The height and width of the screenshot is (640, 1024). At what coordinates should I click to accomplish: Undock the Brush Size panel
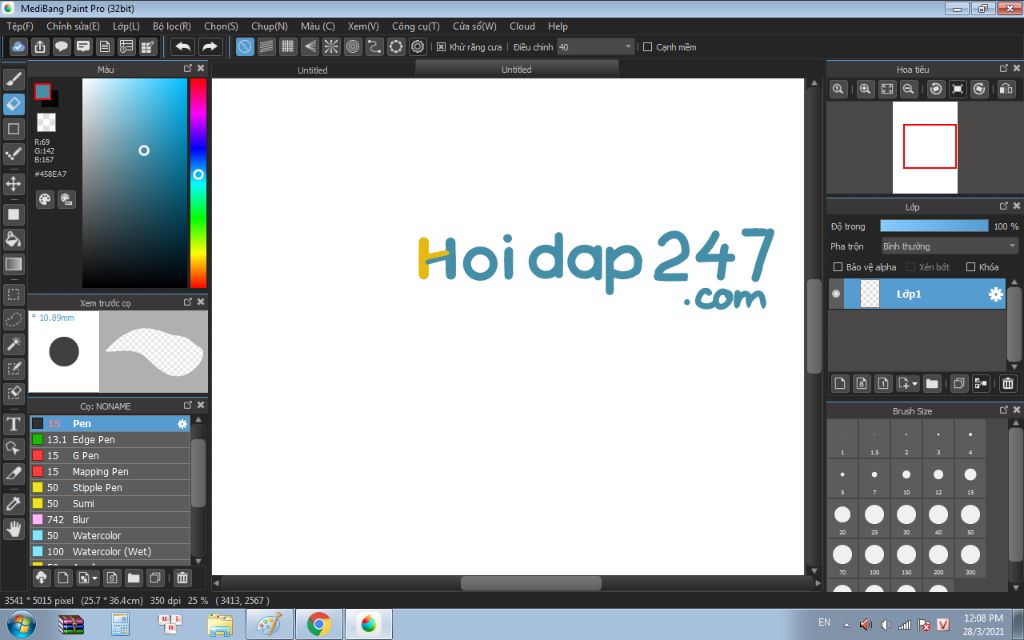pos(1004,410)
